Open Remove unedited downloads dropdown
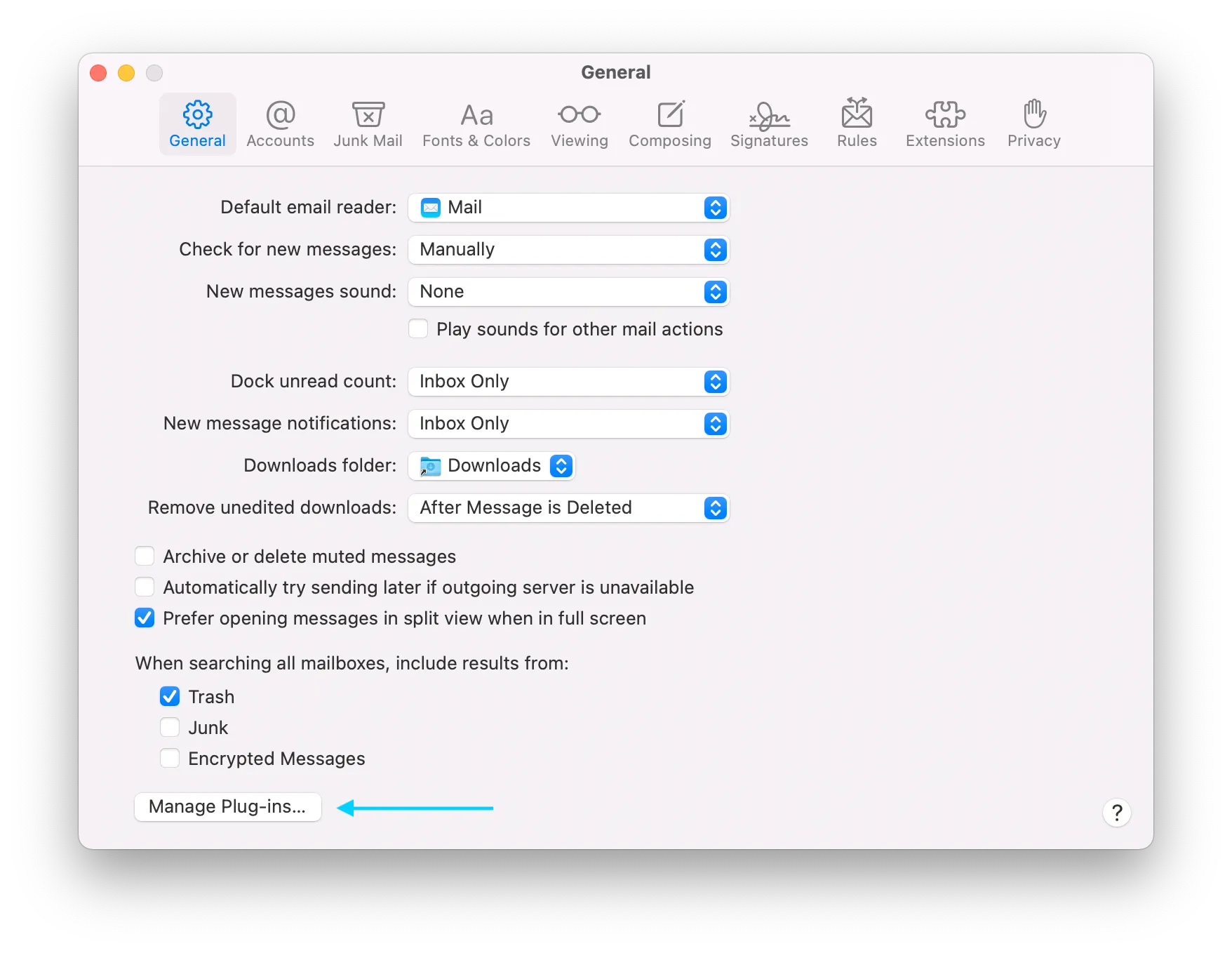 568,508
